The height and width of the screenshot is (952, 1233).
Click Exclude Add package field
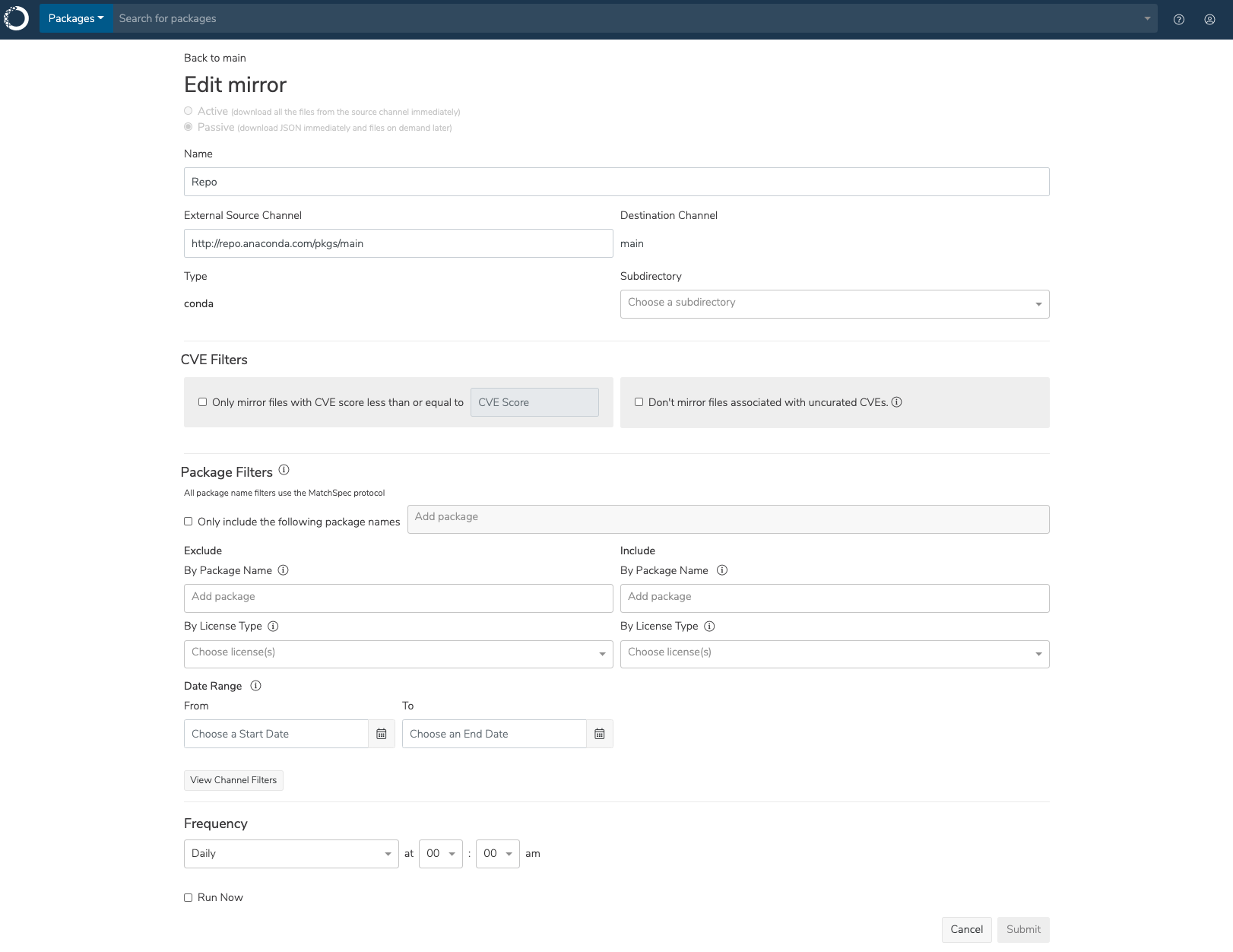[398, 598]
